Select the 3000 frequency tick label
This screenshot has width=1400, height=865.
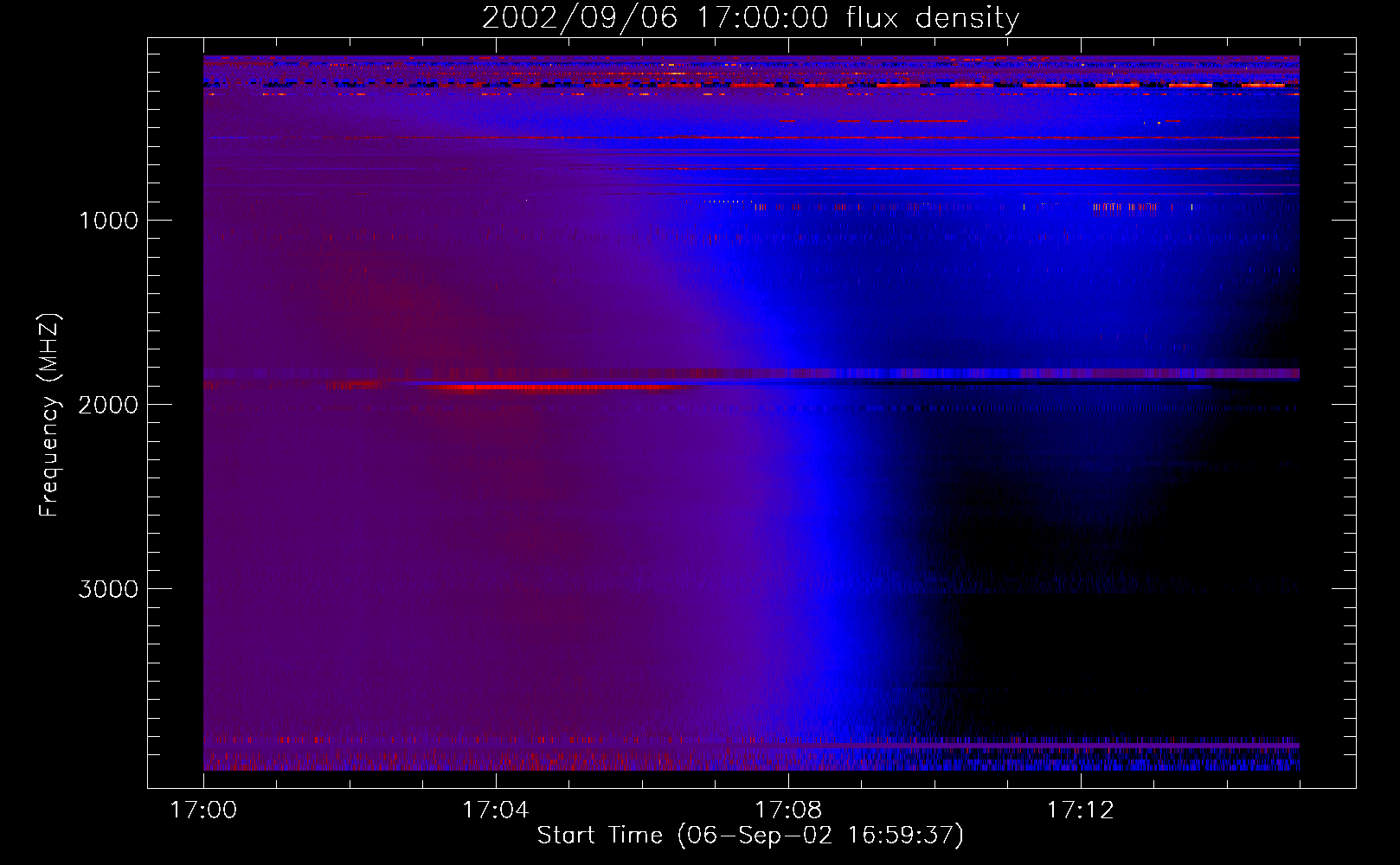point(108,589)
